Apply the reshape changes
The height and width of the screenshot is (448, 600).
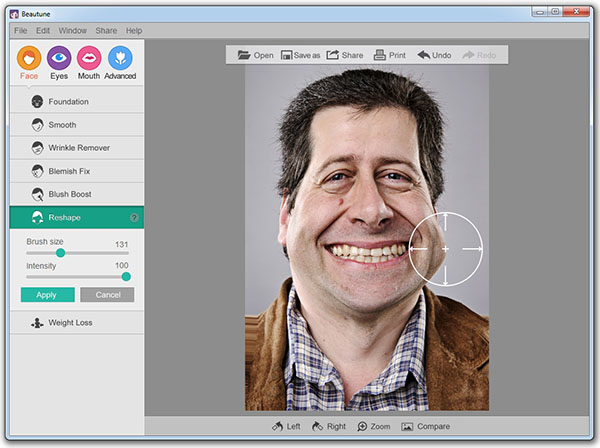[x=47, y=295]
